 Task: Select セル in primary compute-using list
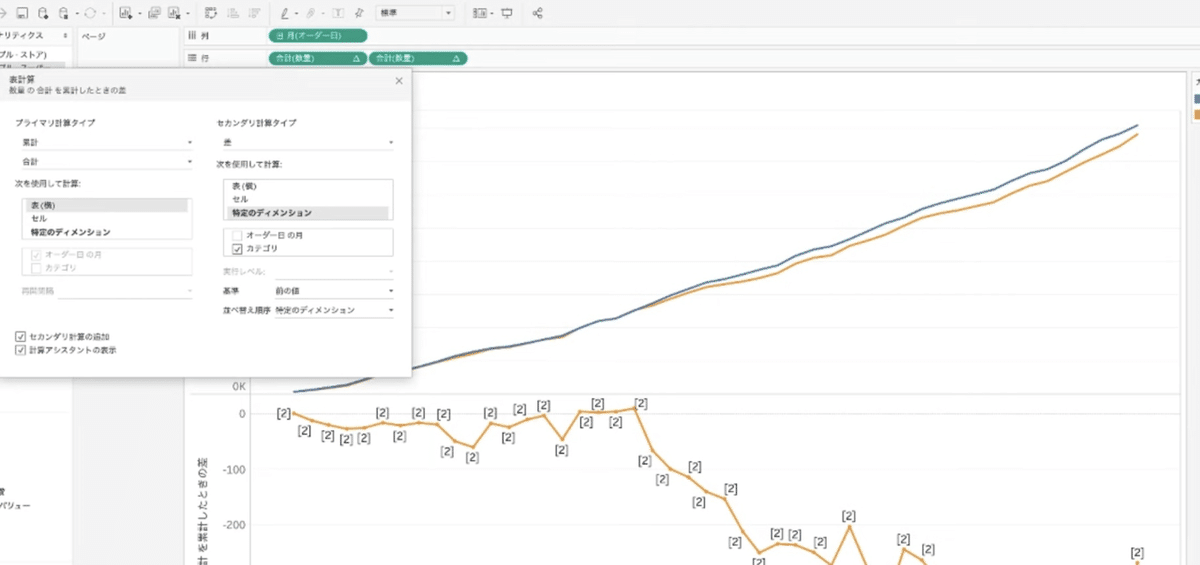point(105,218)
